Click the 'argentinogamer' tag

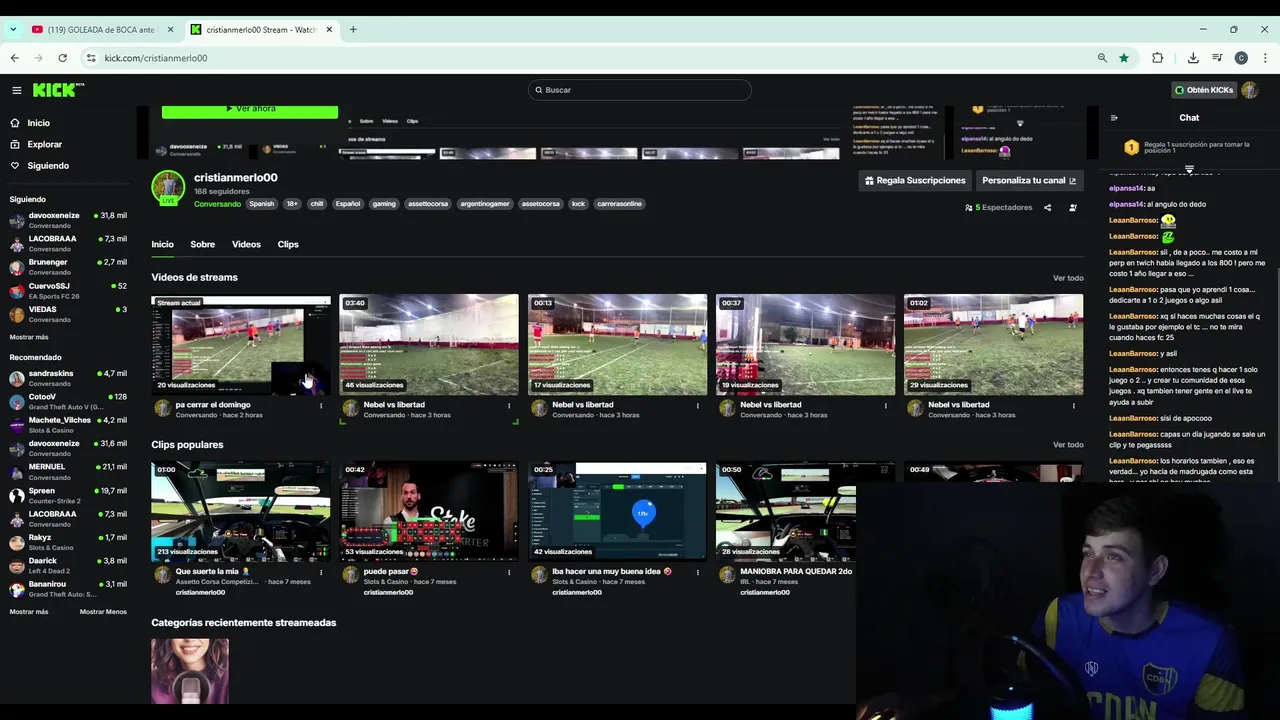coord(485,204)
